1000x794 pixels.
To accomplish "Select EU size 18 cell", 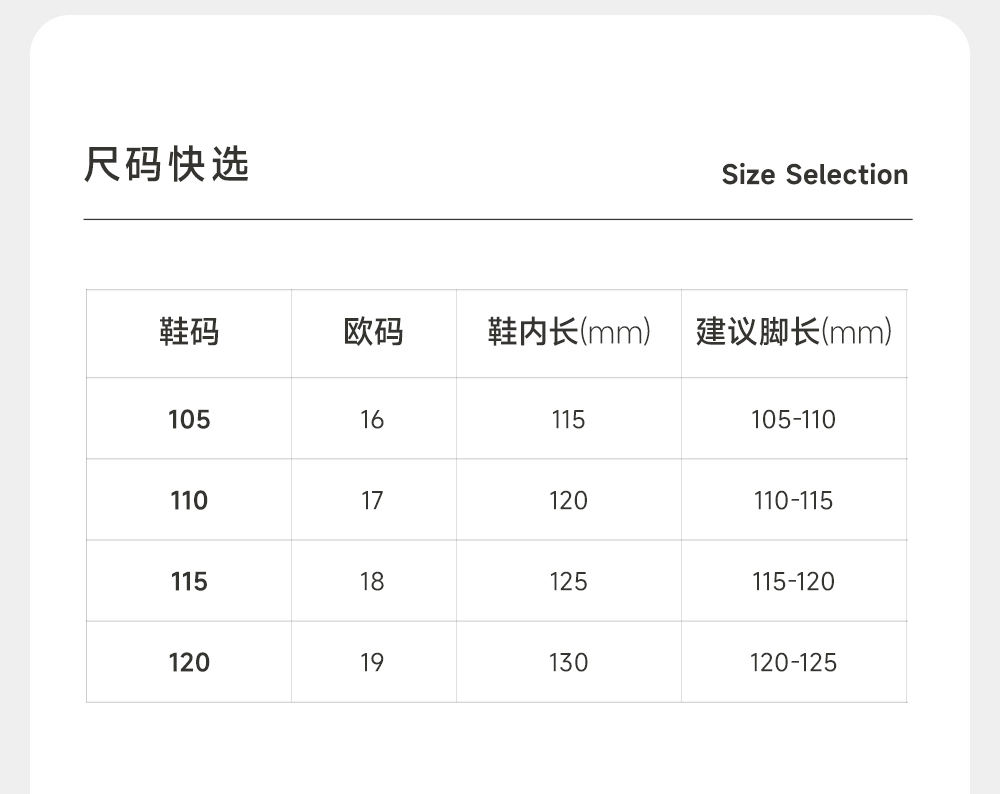I will tap(372, 582).
